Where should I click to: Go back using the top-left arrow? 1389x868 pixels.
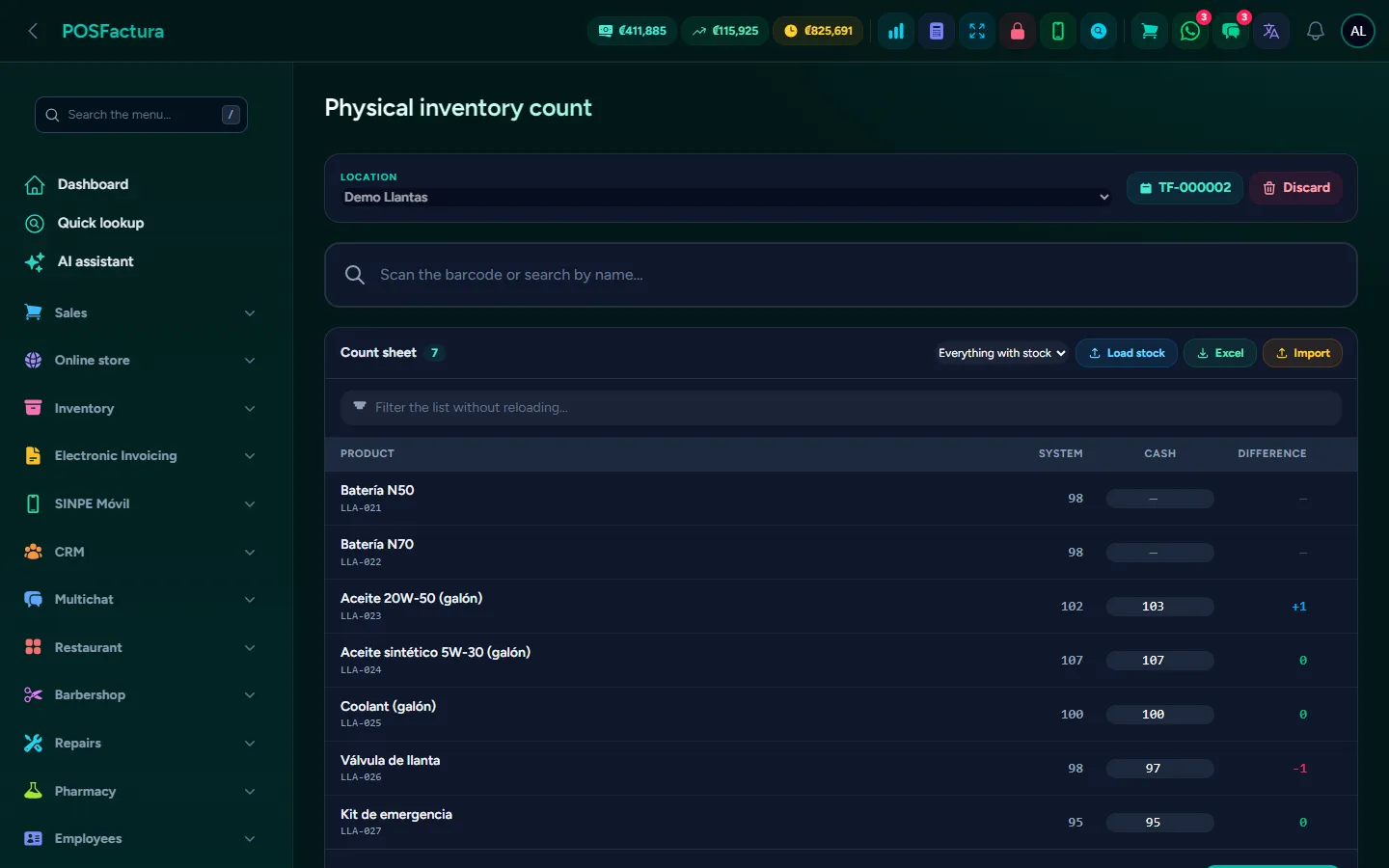point(33,31)
